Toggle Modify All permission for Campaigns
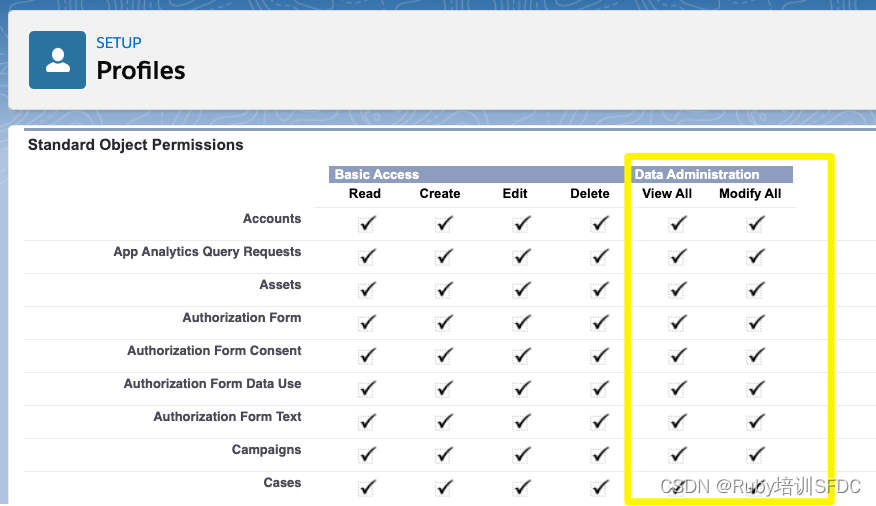876x506 pixels. coord(755,455)
